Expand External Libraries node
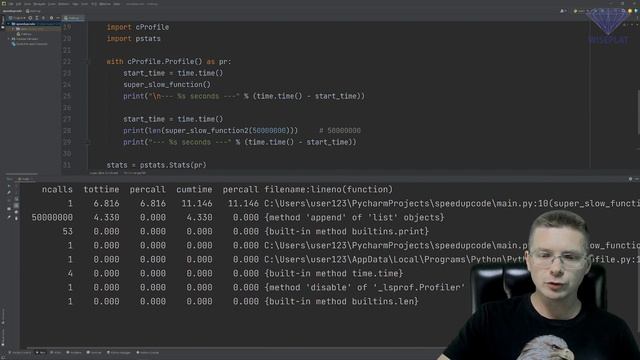The image size is (640, 360). pyautogui.click(x=9, y=39)
